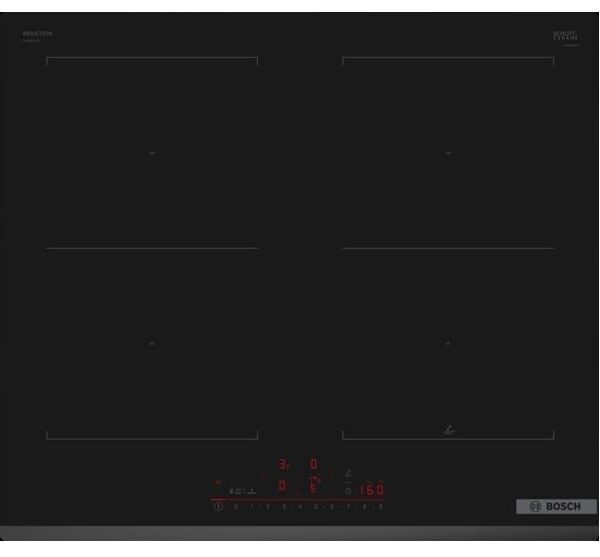Tap the divider line between the right cooking zones
Viewport: 600px width, 557px height.
[x=448, y=248]
